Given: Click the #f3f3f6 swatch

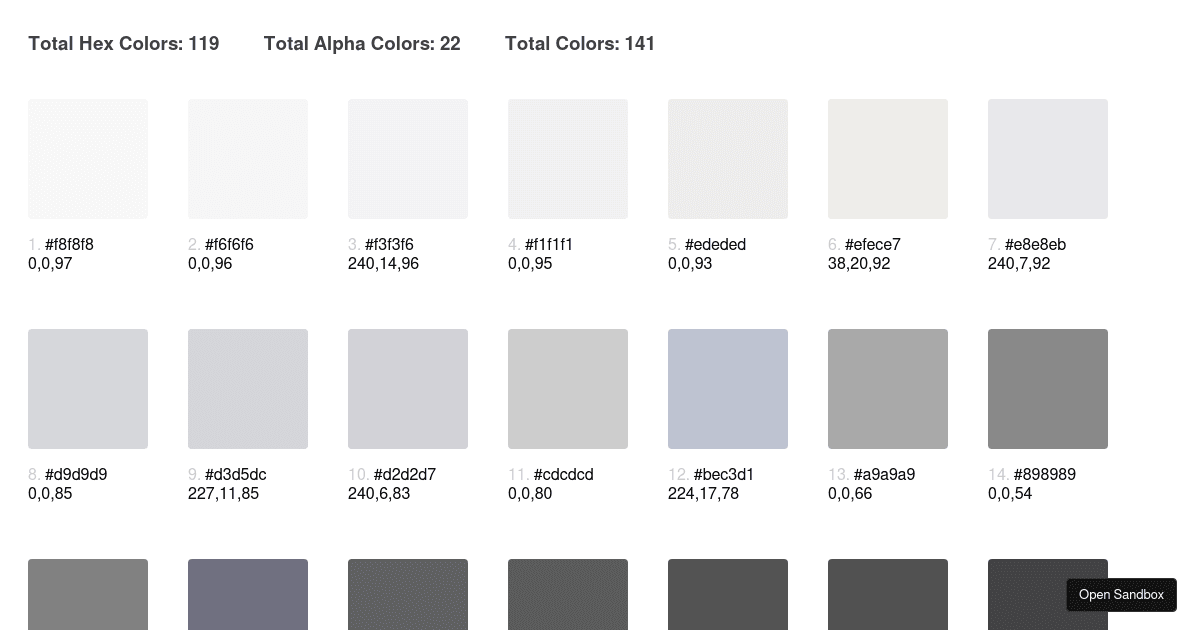Looking at the screenshot, I should (x=408, y=159).
